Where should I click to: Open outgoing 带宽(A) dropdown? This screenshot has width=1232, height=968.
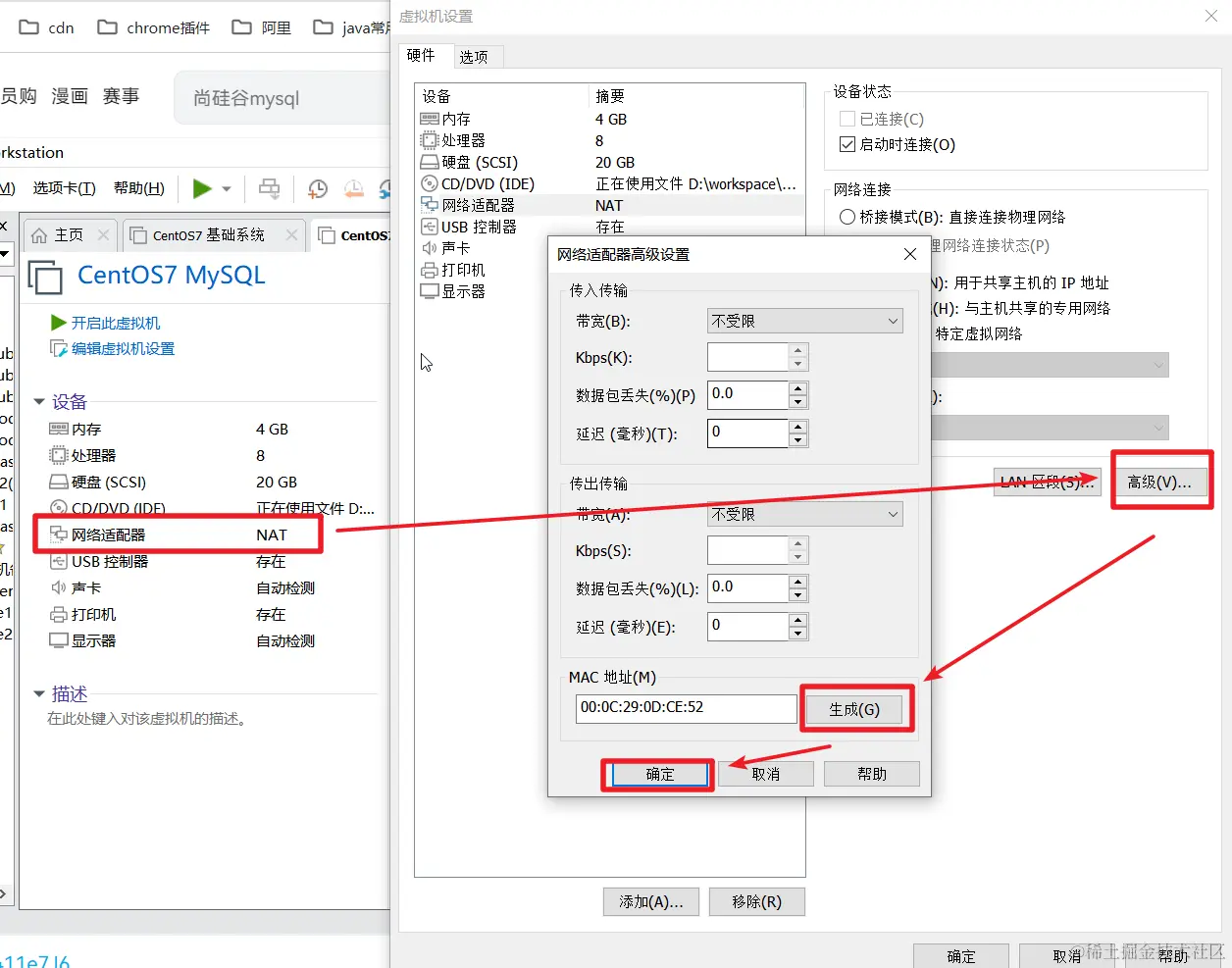(x=805, y=514)
